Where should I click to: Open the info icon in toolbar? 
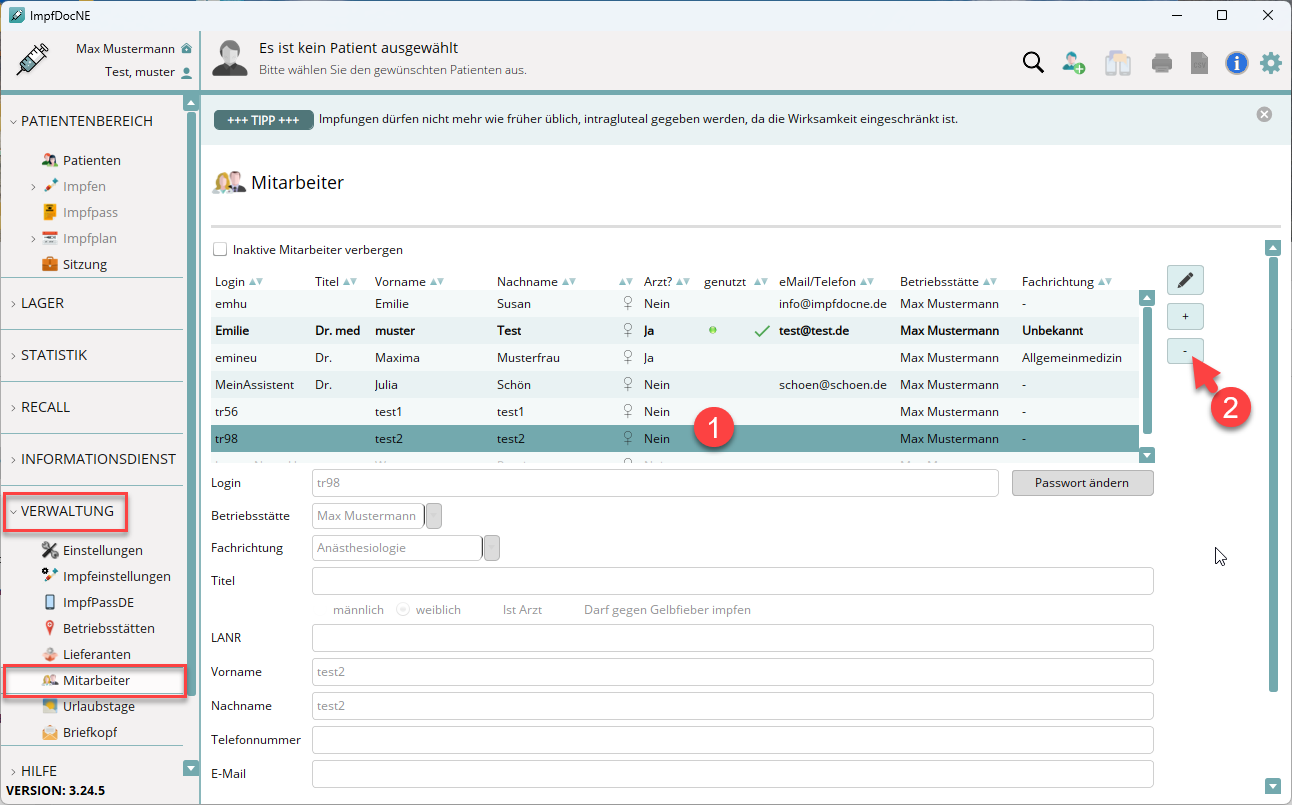[x=1237, y=63]
